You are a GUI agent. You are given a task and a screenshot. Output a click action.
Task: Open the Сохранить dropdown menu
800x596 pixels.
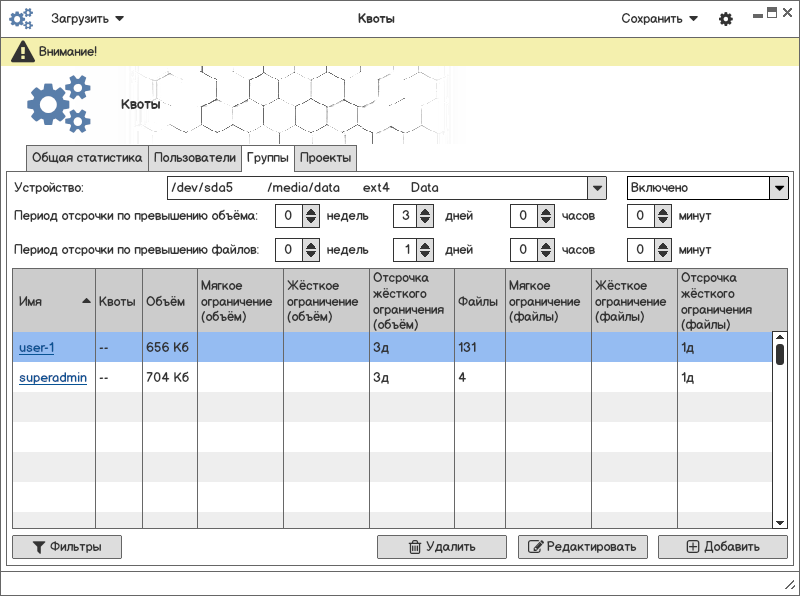(660, 19)
